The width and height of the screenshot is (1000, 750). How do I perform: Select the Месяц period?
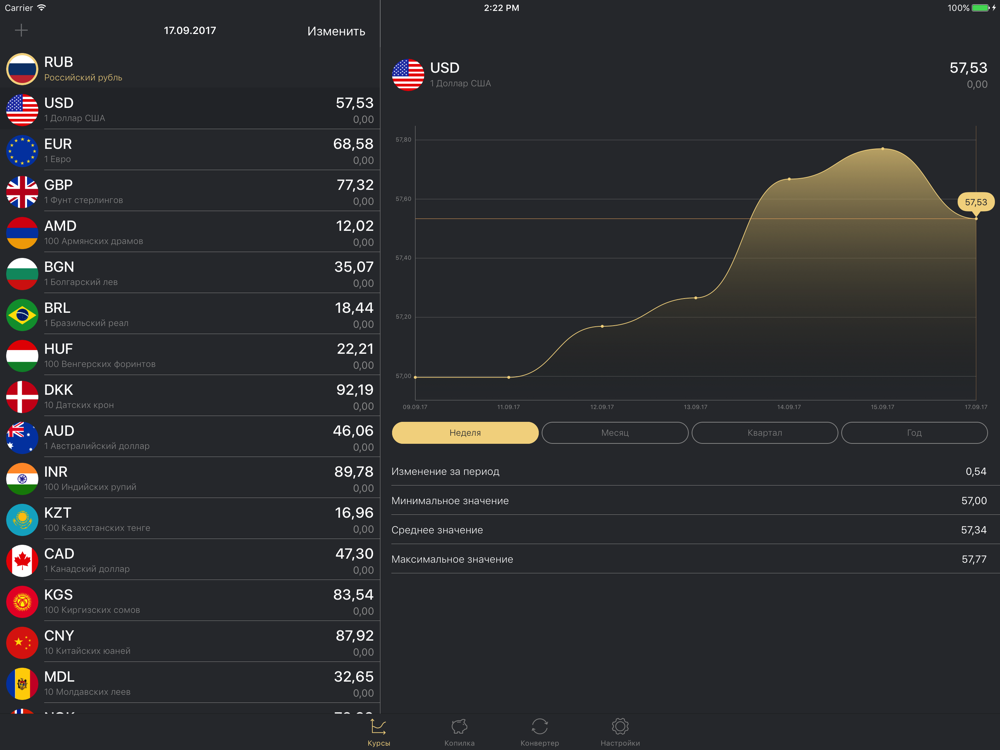pos(615,432)
